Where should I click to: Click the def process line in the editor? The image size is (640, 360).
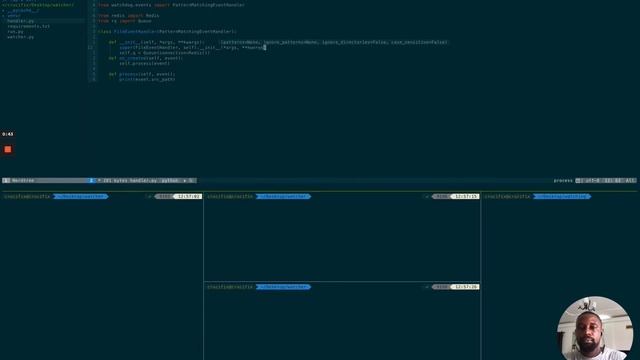click(x=142, y=74)
